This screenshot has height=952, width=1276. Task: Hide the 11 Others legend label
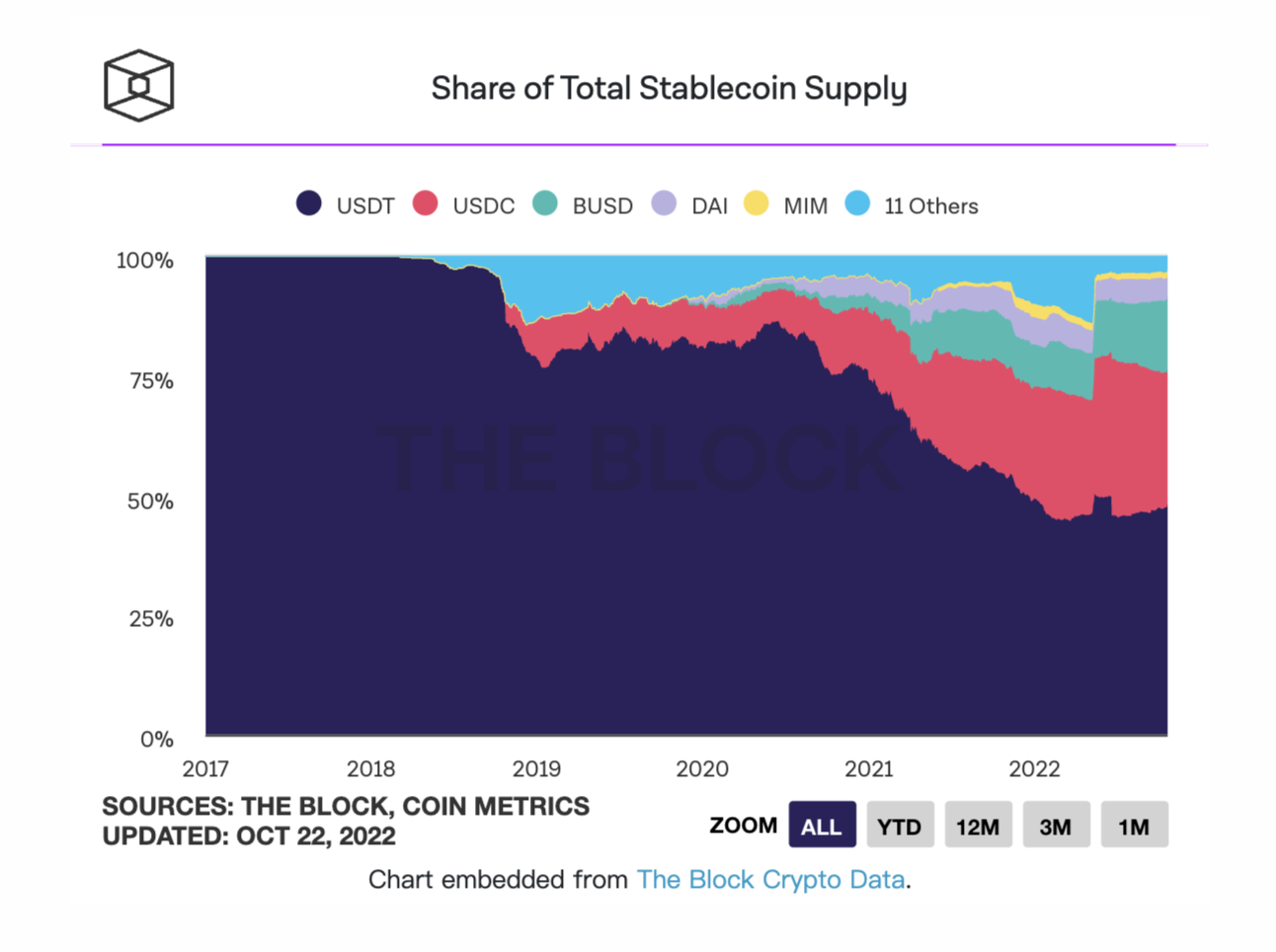[931, 206]
